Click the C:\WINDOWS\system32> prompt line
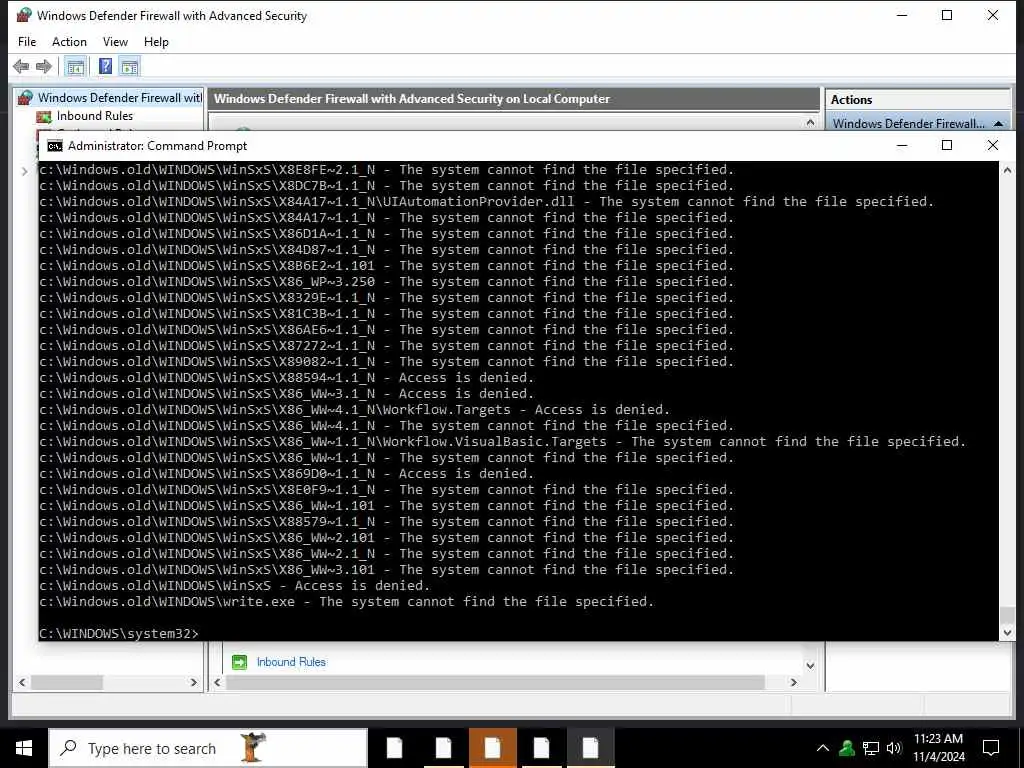The height and width of the screenshot is (768, 1024). click(118, 633)
